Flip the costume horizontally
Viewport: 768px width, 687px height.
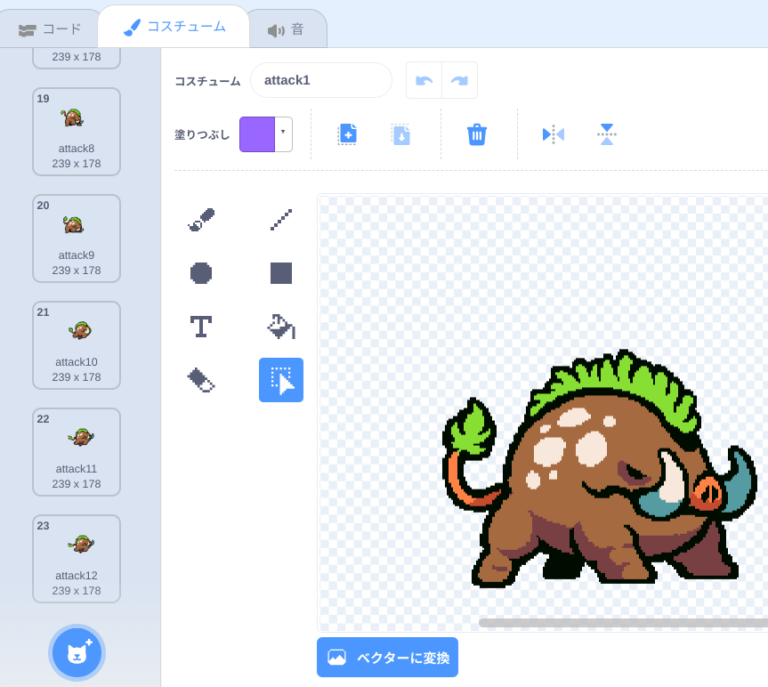(x=553, y=134)
